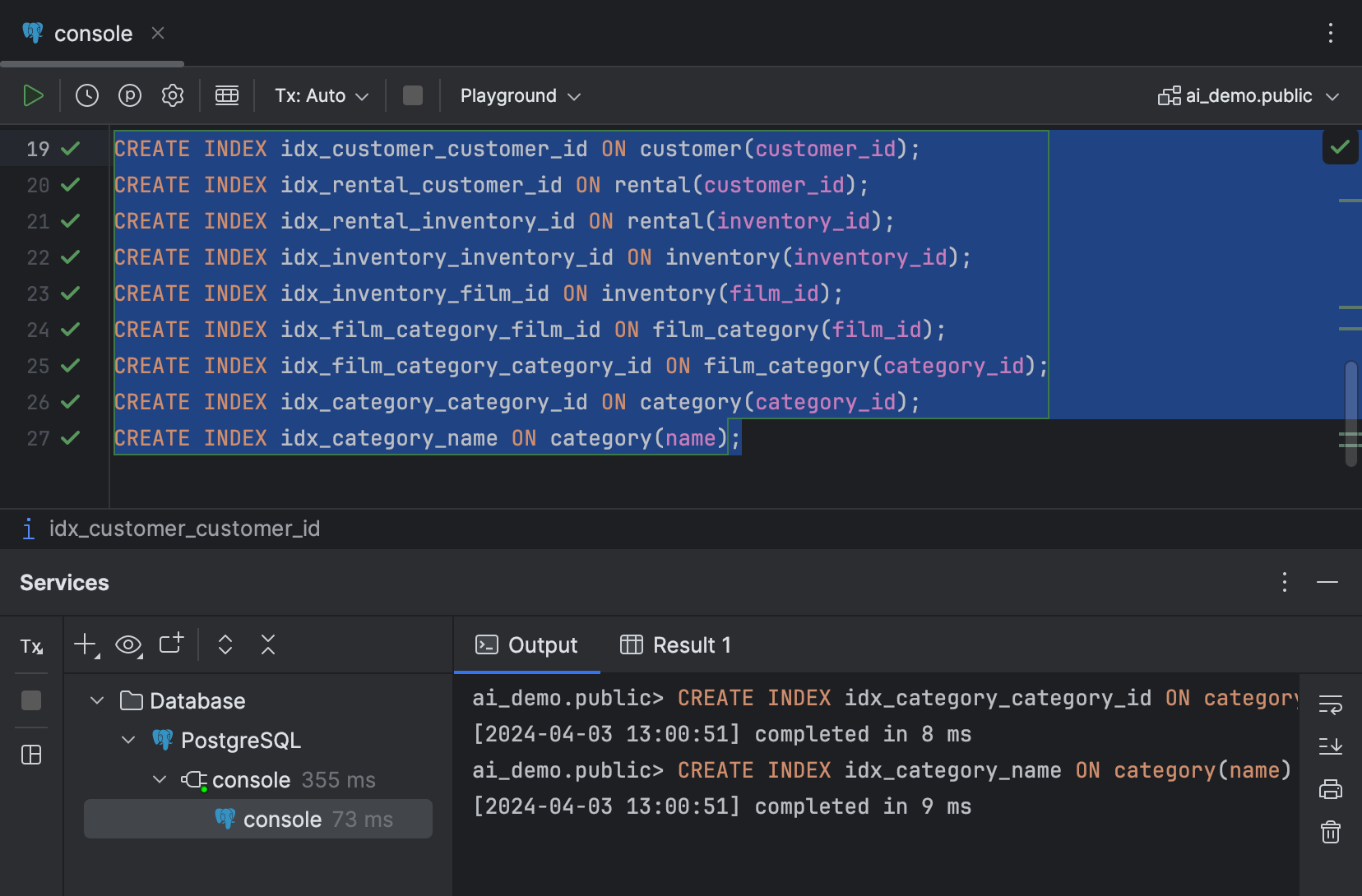Toggle in-editor results display

click(227, 95)
